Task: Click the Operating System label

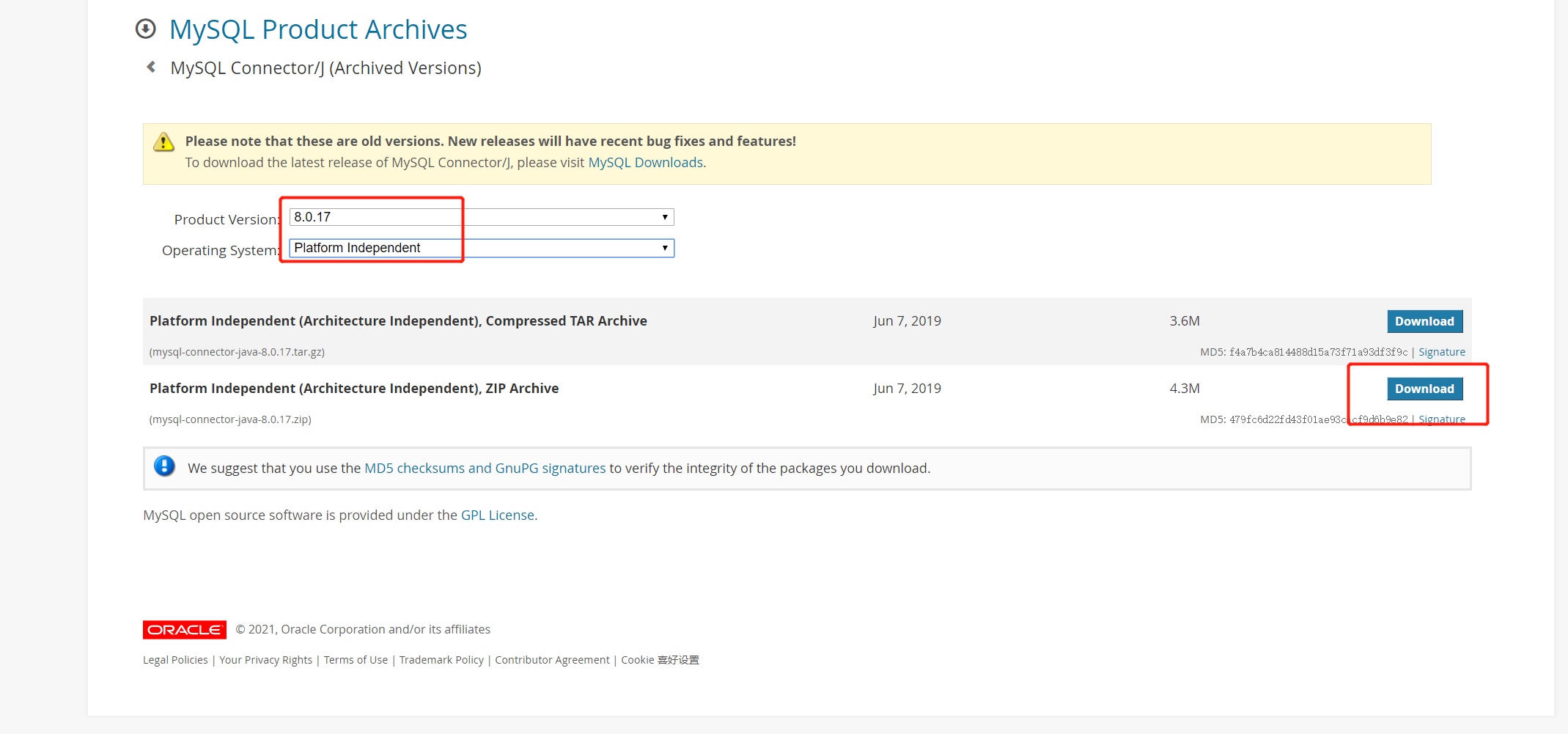Action: pos(221,250)
